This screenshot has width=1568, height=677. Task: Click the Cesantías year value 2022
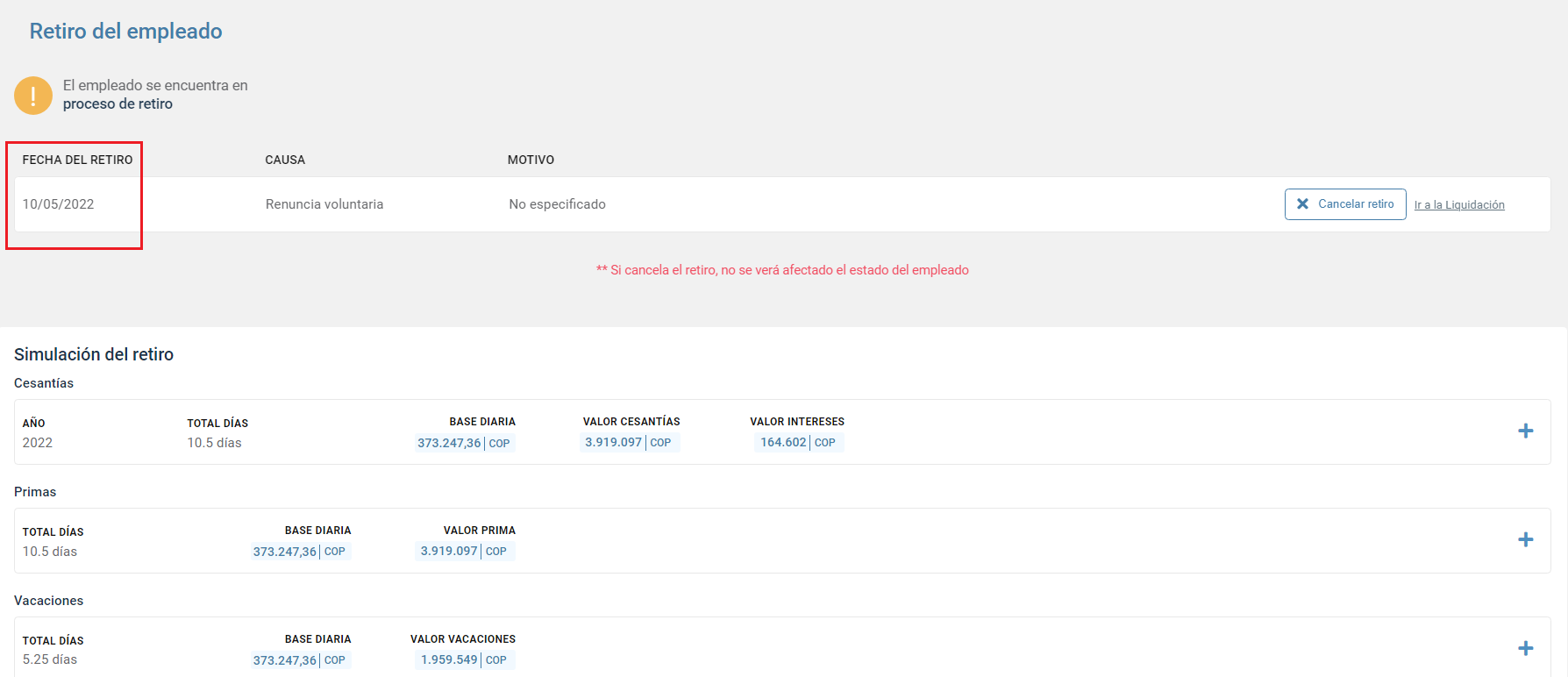[38, 443]
